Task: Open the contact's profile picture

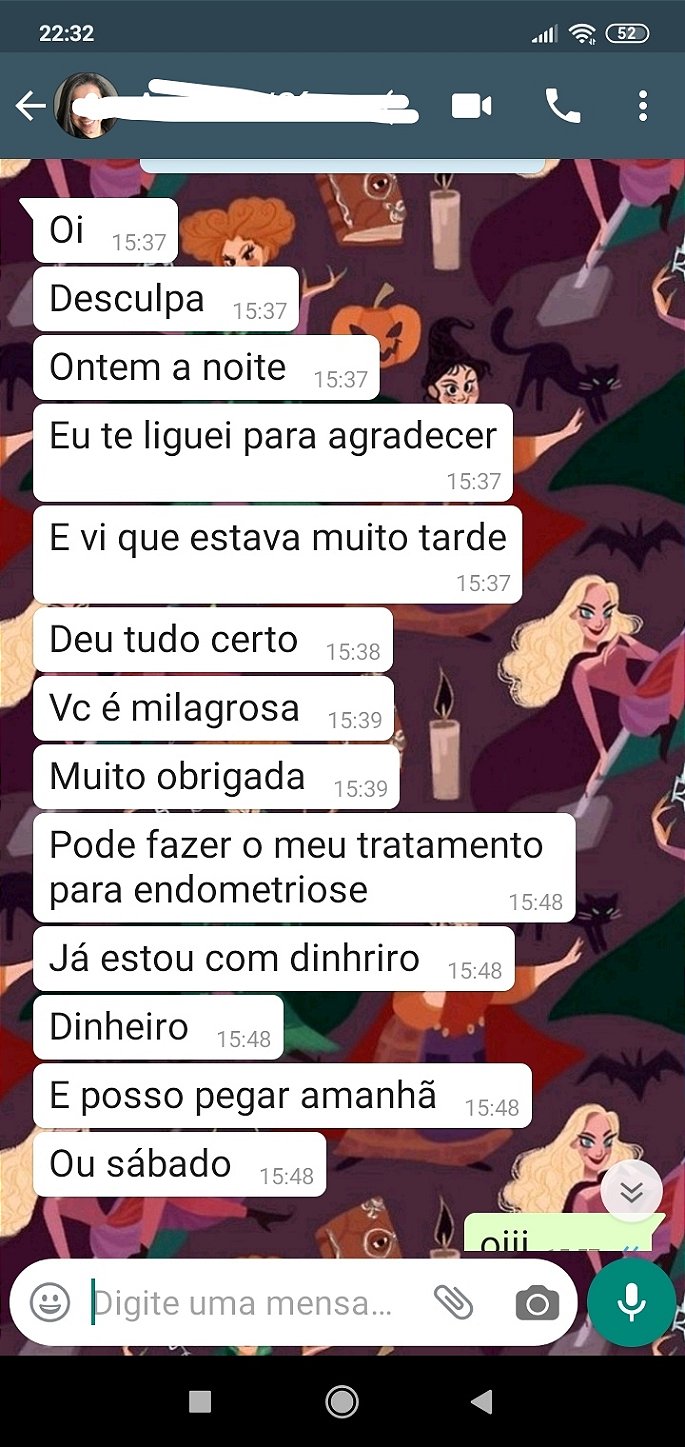Action: coord(86,106)
